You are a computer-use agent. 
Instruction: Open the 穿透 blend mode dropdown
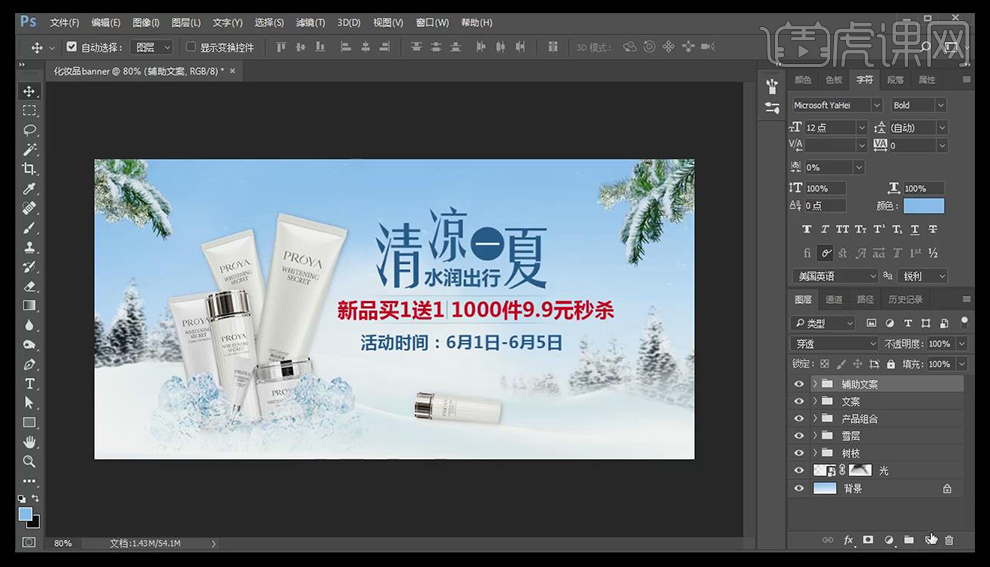click(x=834, y=344)
